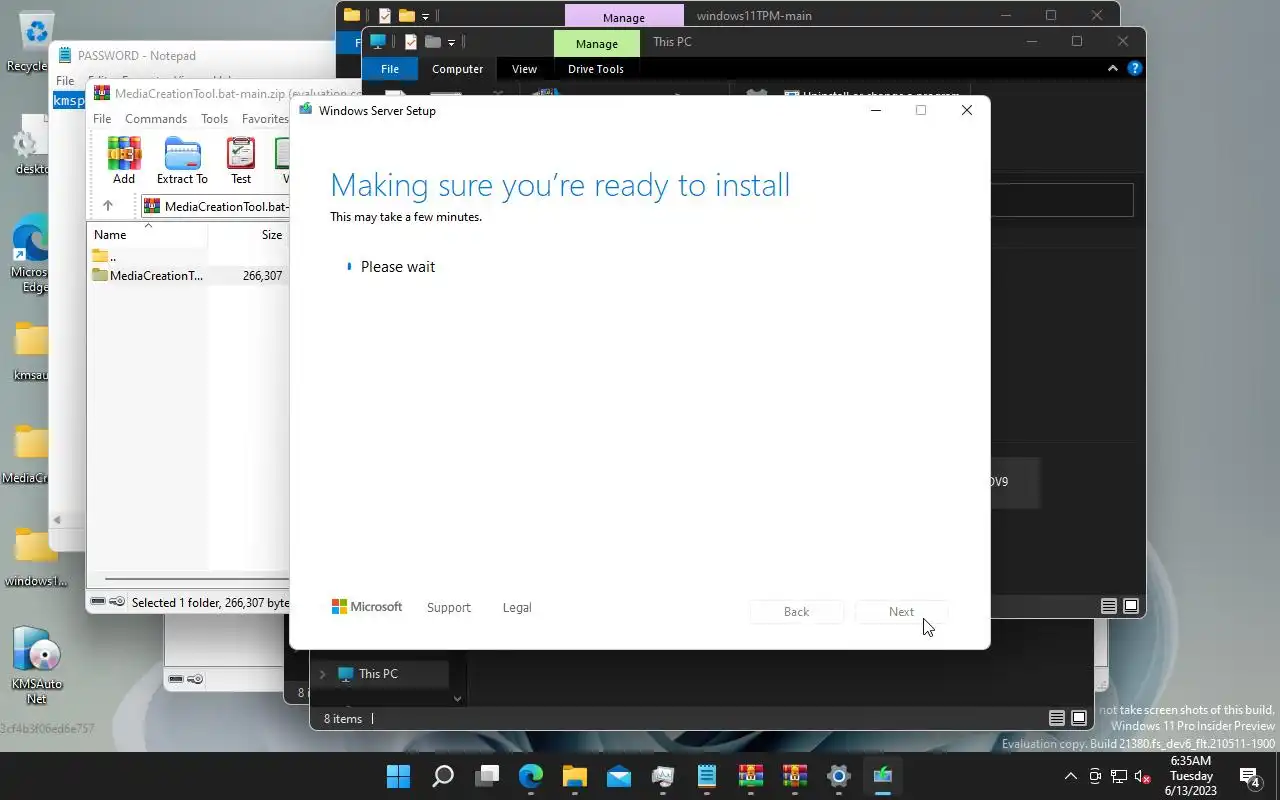Click the Add icon in WinRAR toolbar
This screenshot has height=800, width=1280.
tap(124, 161)
